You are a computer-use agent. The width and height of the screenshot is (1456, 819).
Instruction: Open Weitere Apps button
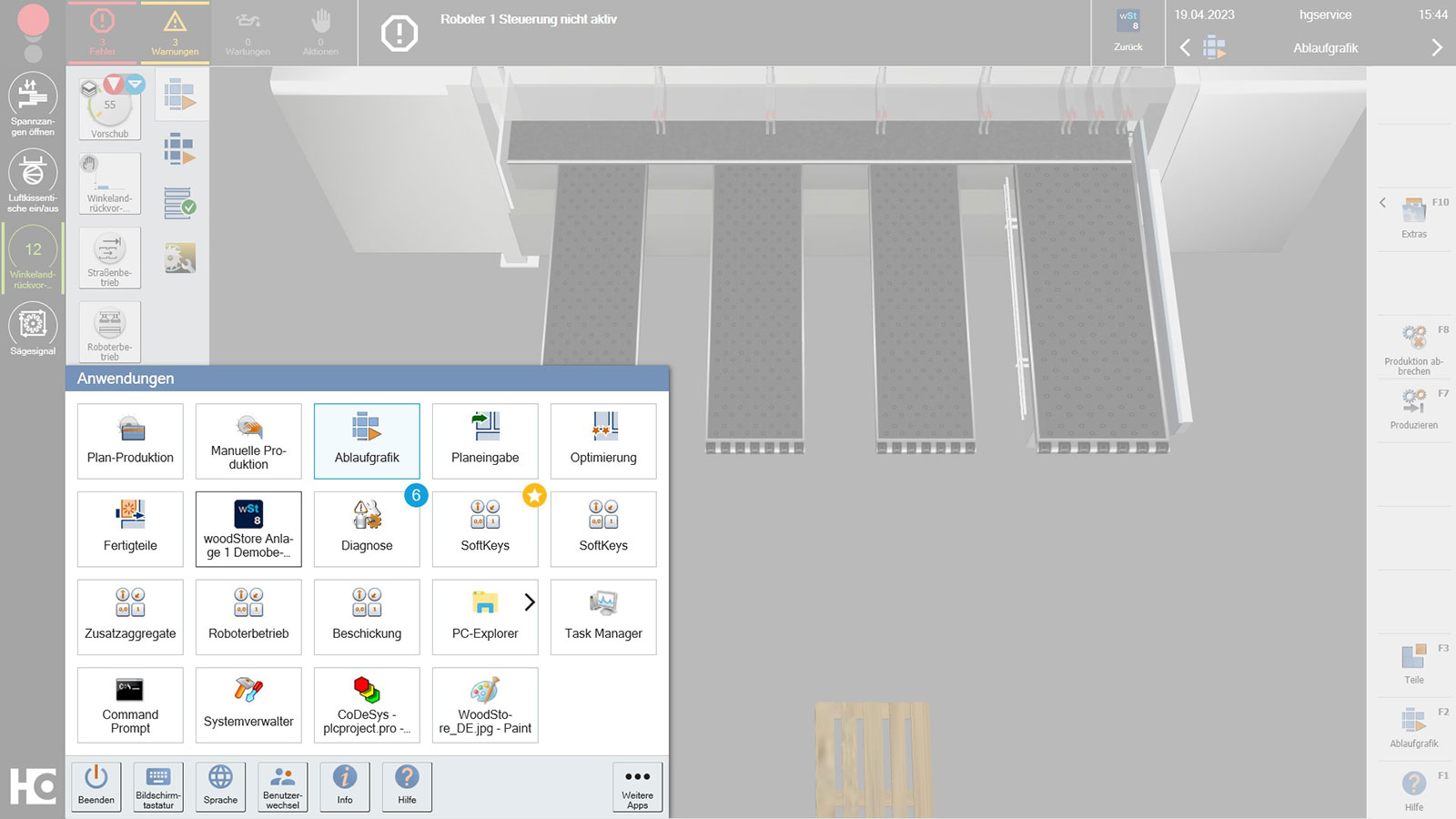[637, 786]
